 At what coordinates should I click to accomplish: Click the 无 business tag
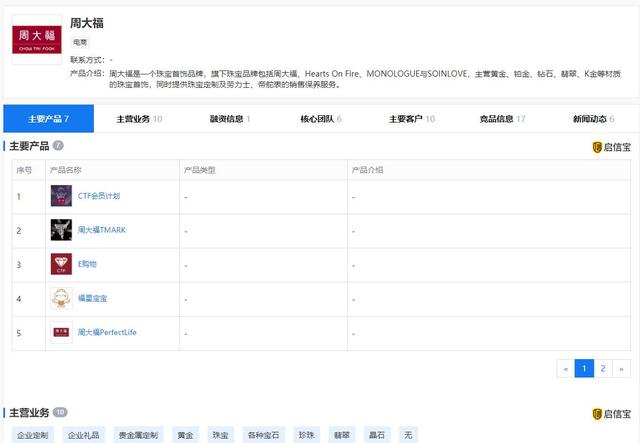click(x=408, y=435)
